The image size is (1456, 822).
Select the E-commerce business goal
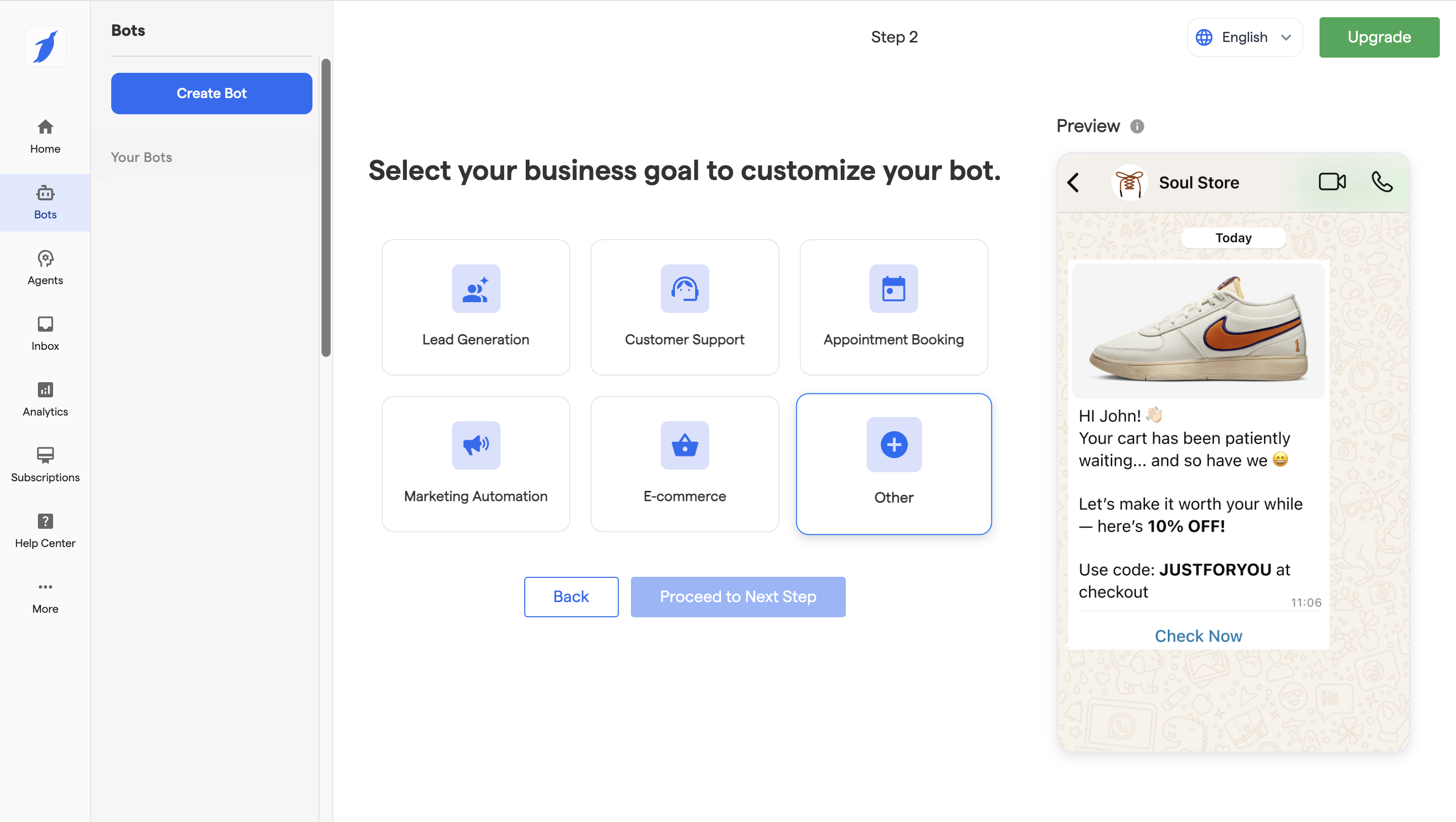click(x=684, y=464)
